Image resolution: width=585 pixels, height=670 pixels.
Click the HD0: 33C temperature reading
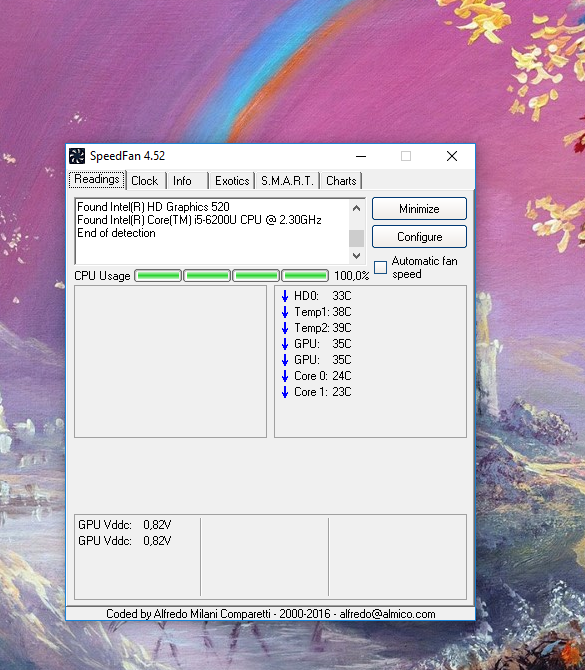[x=323, y=296]
